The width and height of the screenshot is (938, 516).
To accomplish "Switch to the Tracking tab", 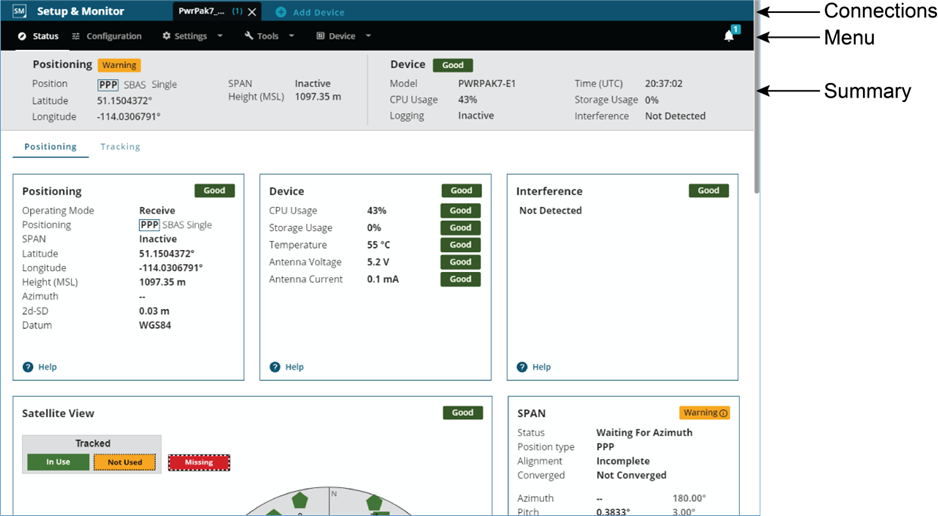I will (x=120, y=146).
